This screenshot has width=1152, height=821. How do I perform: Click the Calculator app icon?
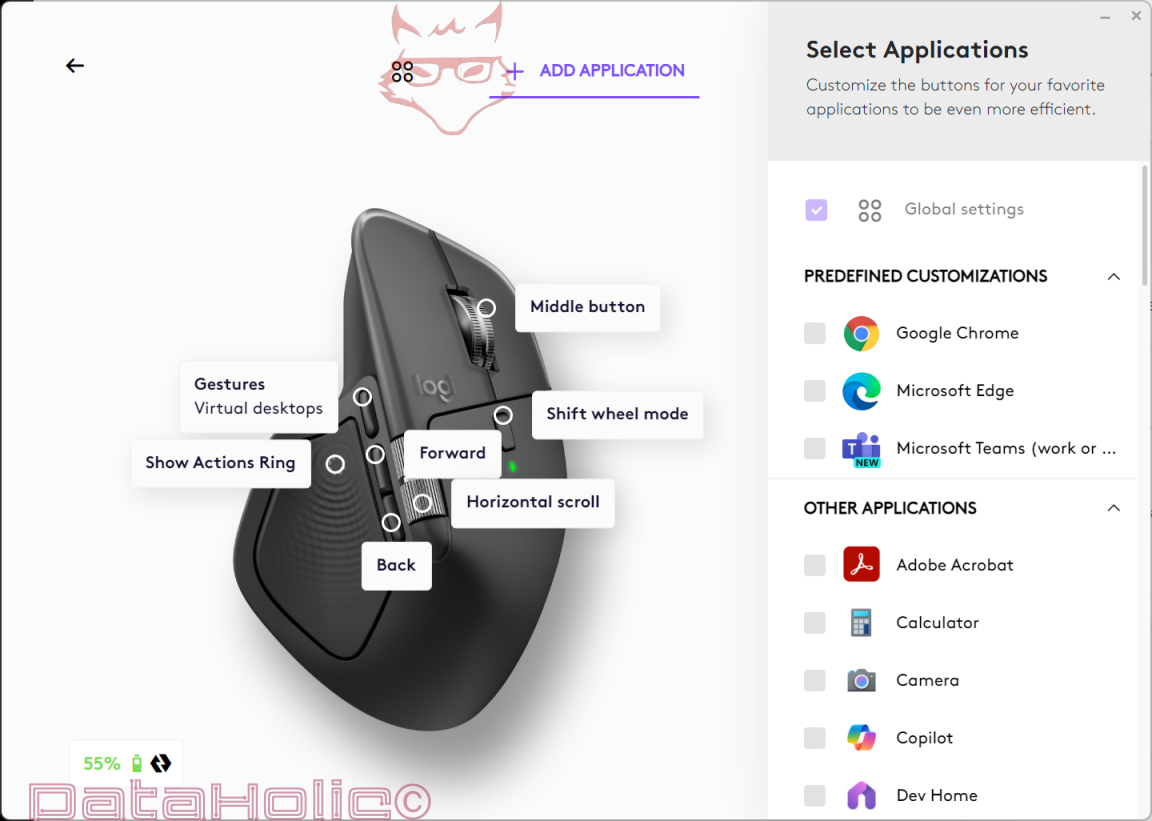tap(861, 623)
